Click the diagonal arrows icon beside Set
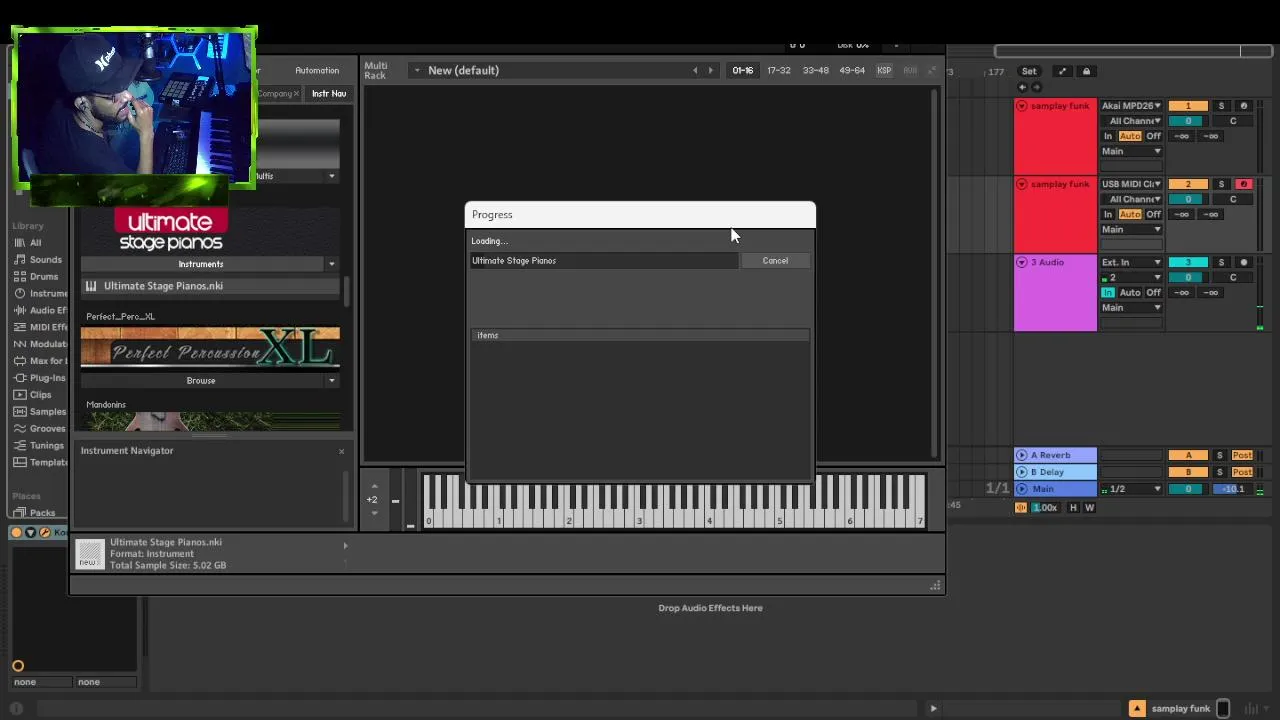The height and width of the screenshot is (720, 1280). [1062, 71]
